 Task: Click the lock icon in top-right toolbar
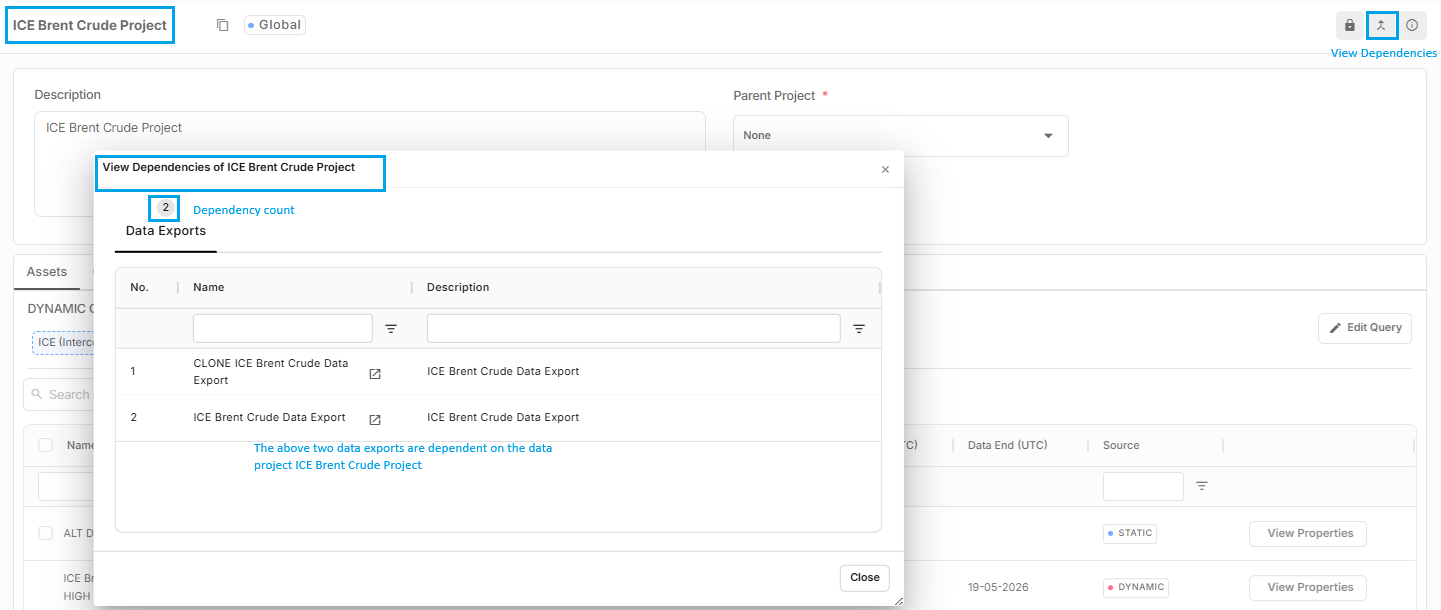pyautogui.click(x=1350, y=25)
